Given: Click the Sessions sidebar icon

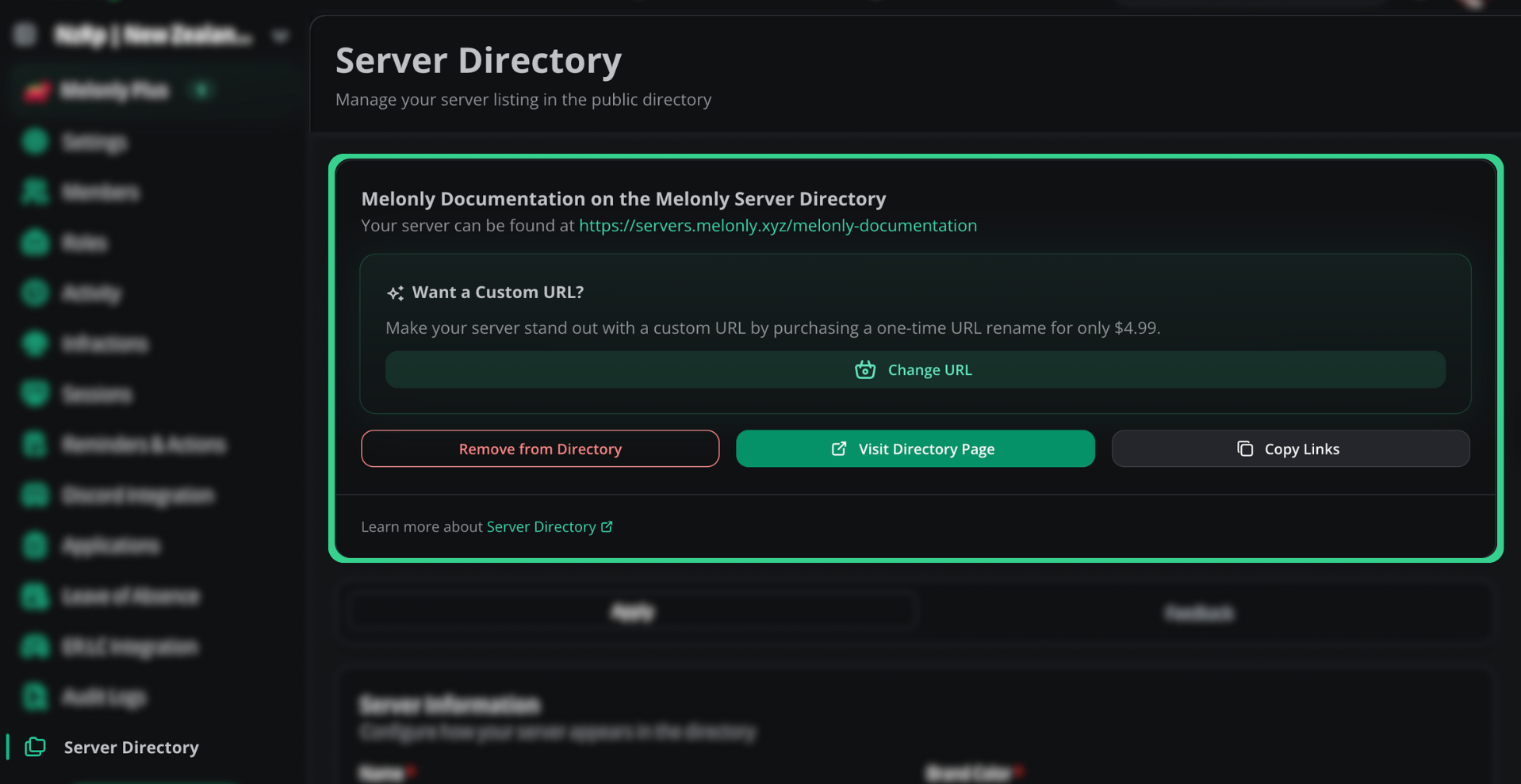Looking at the screenshot, I should coord(35,394).
